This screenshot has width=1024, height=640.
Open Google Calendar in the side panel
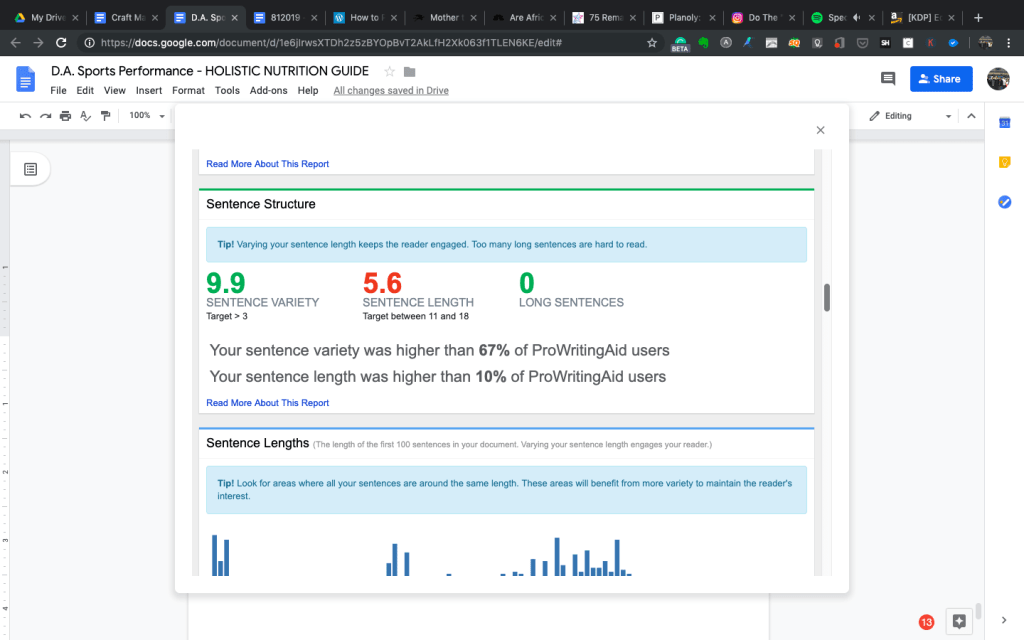(1005, 122)
